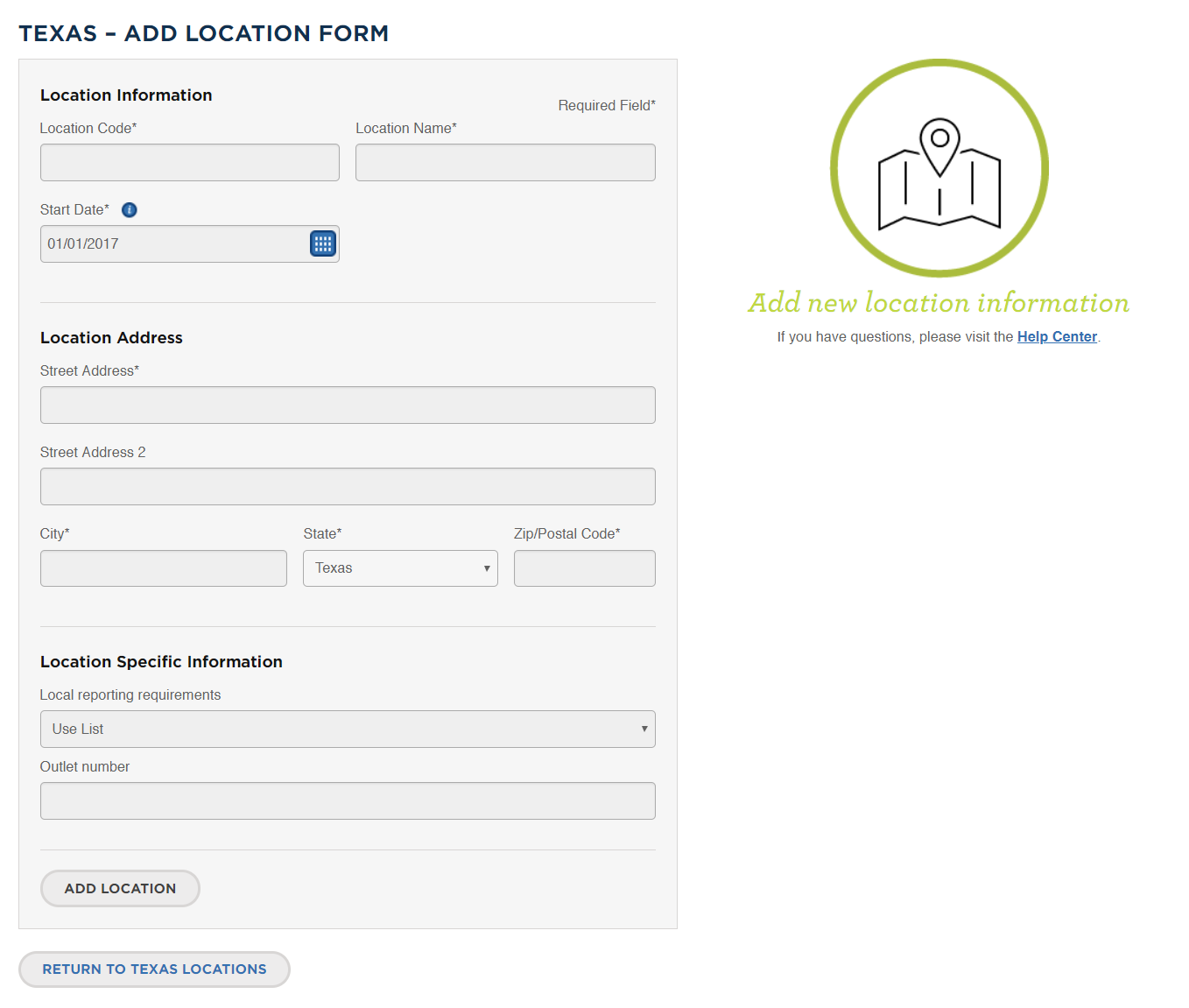Expand the Local reporting requirements list
The width and height of the screenshot is (1189, 1008).
tap(348, 729)
